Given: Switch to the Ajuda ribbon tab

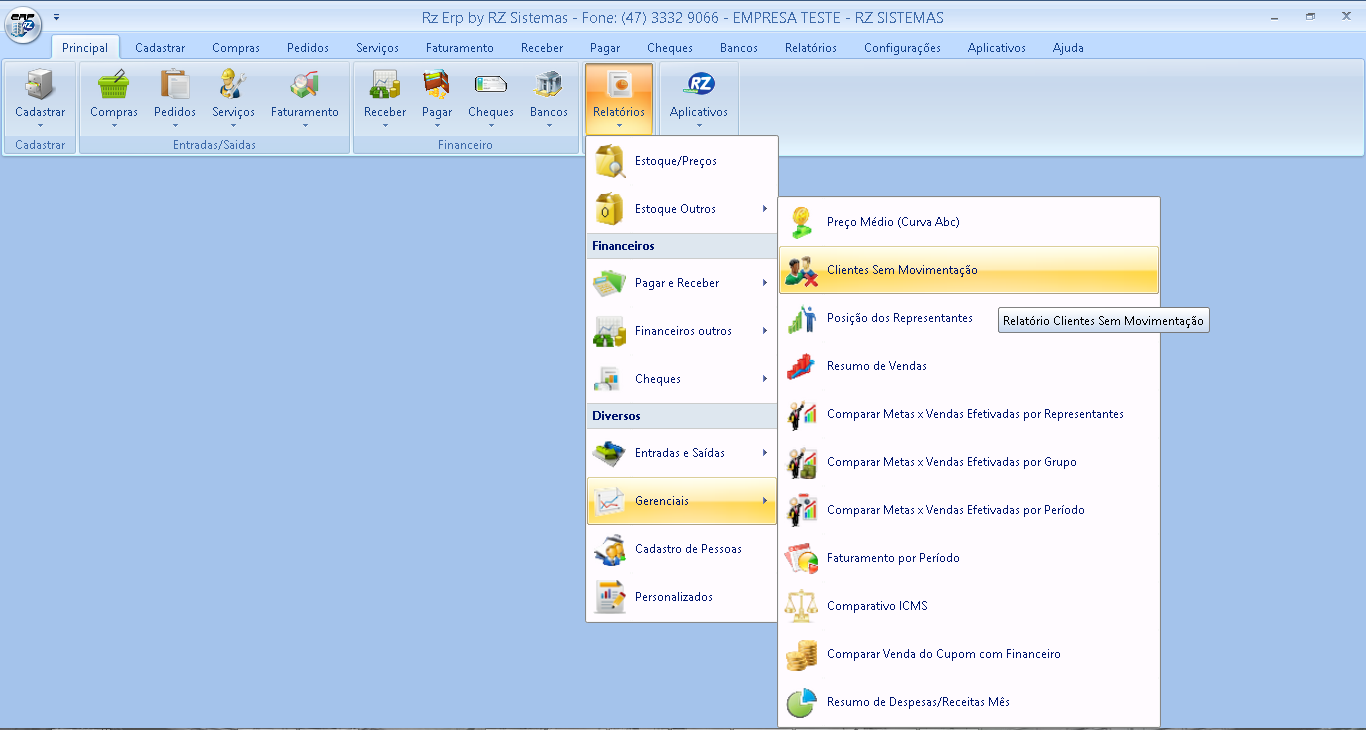Looking at the screenshot, I should pyautogui.click(x=1068, y=48).
